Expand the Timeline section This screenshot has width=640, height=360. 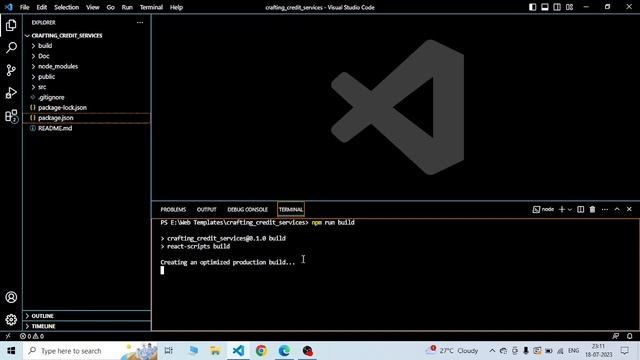(x=87, y=326)
